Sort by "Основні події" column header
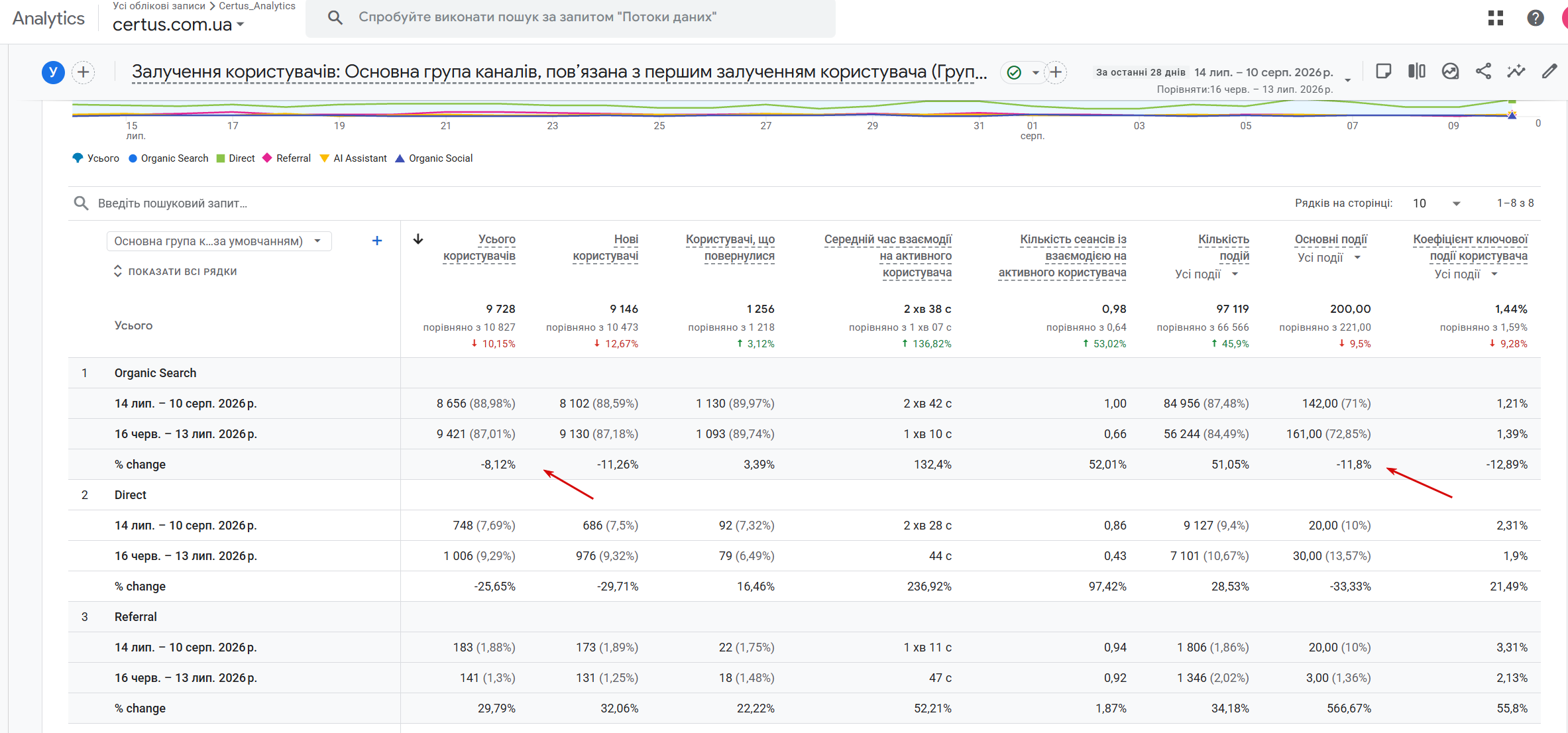 click(x=1331, y=239)
